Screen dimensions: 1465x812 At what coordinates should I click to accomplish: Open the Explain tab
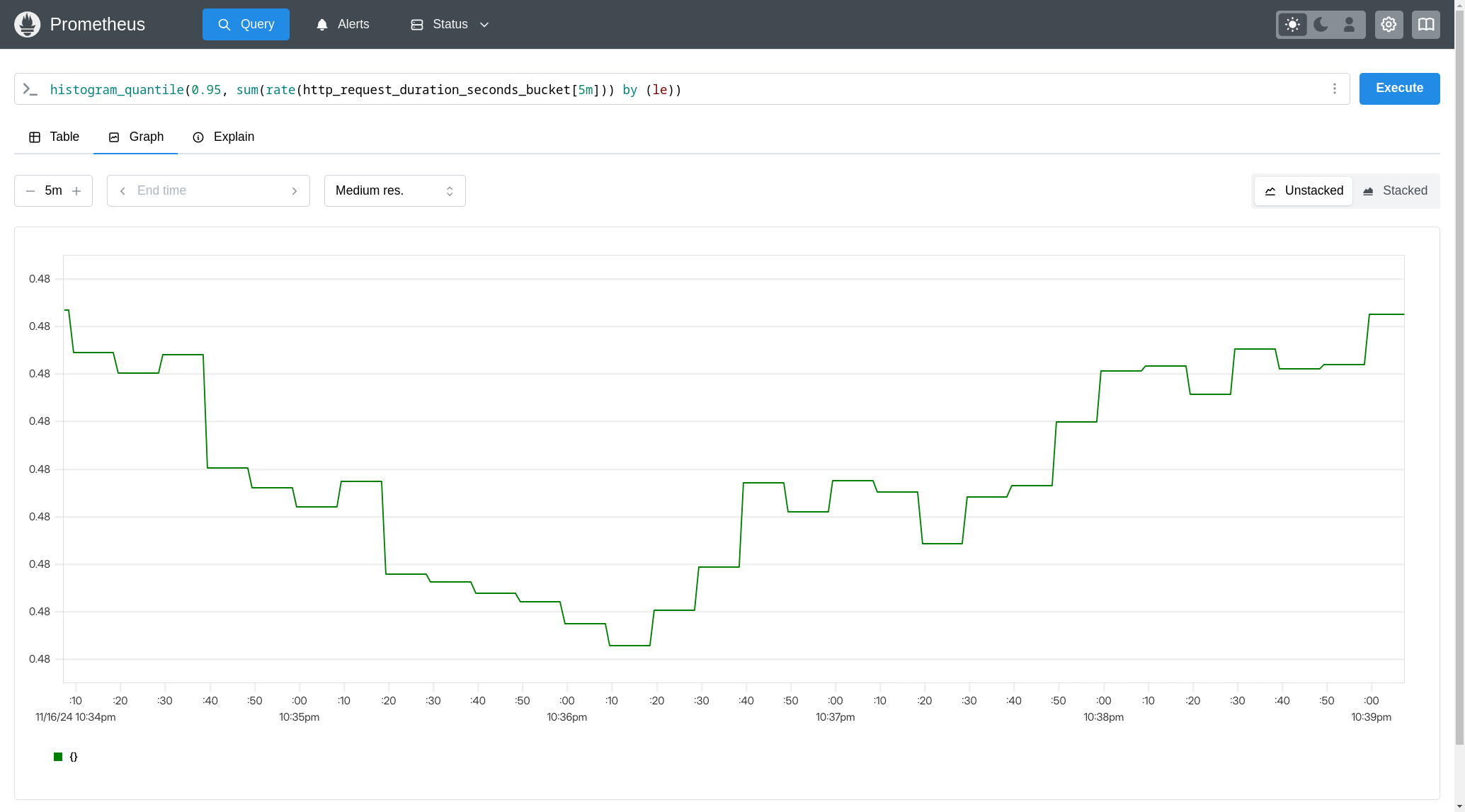point(223,137)
